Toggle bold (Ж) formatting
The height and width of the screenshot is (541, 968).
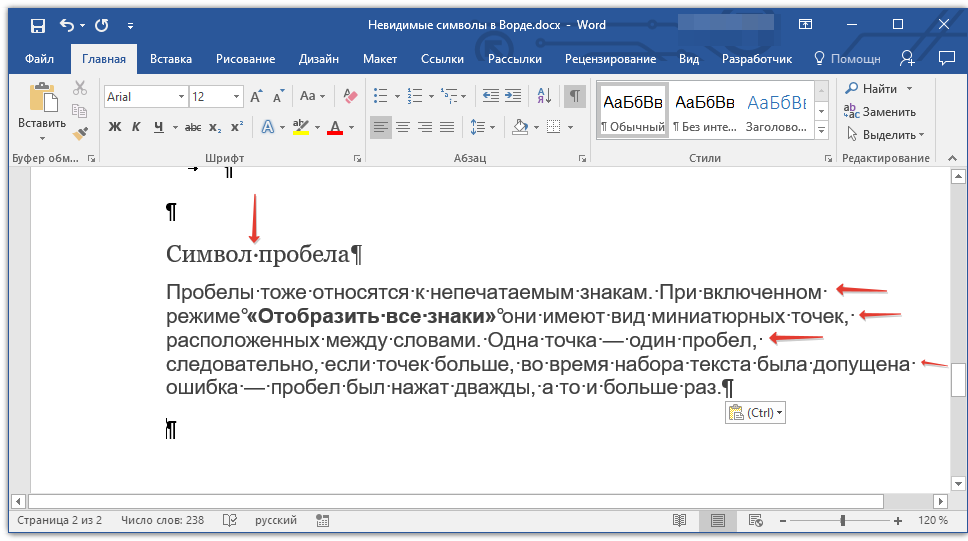coord(115,127)
